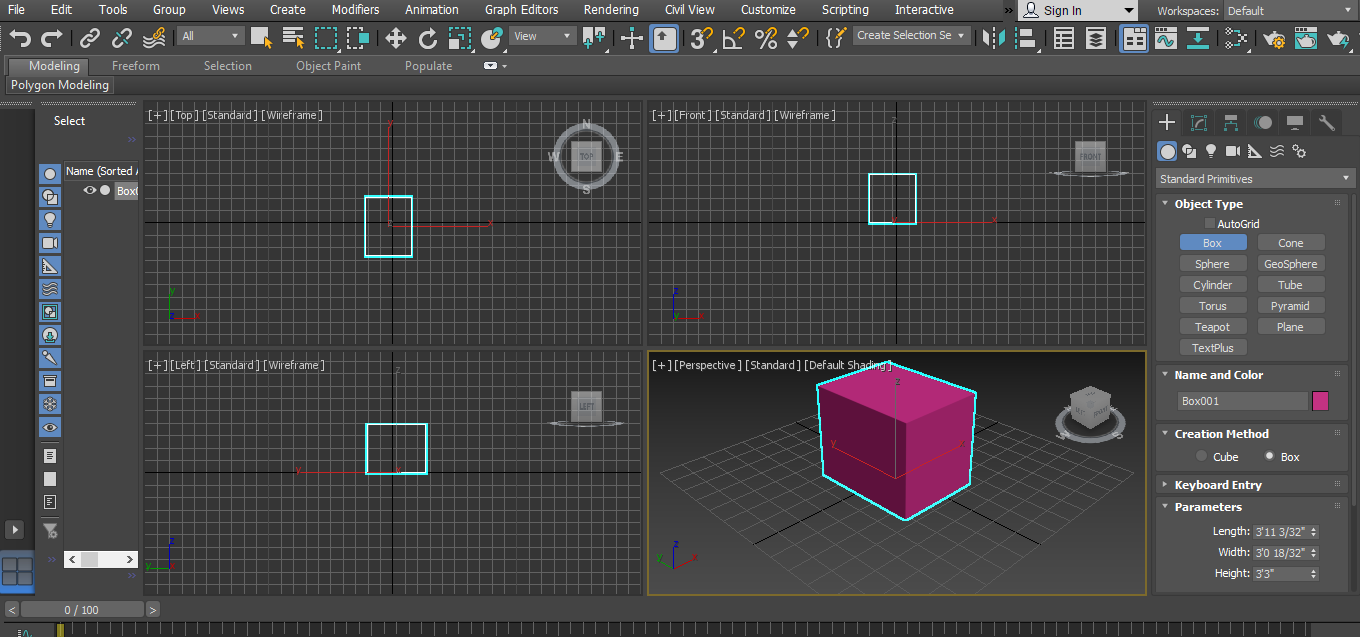Click Rectangular Selection Region icon
Viewport: 1360px width, 637px height.
coord(326,39)
